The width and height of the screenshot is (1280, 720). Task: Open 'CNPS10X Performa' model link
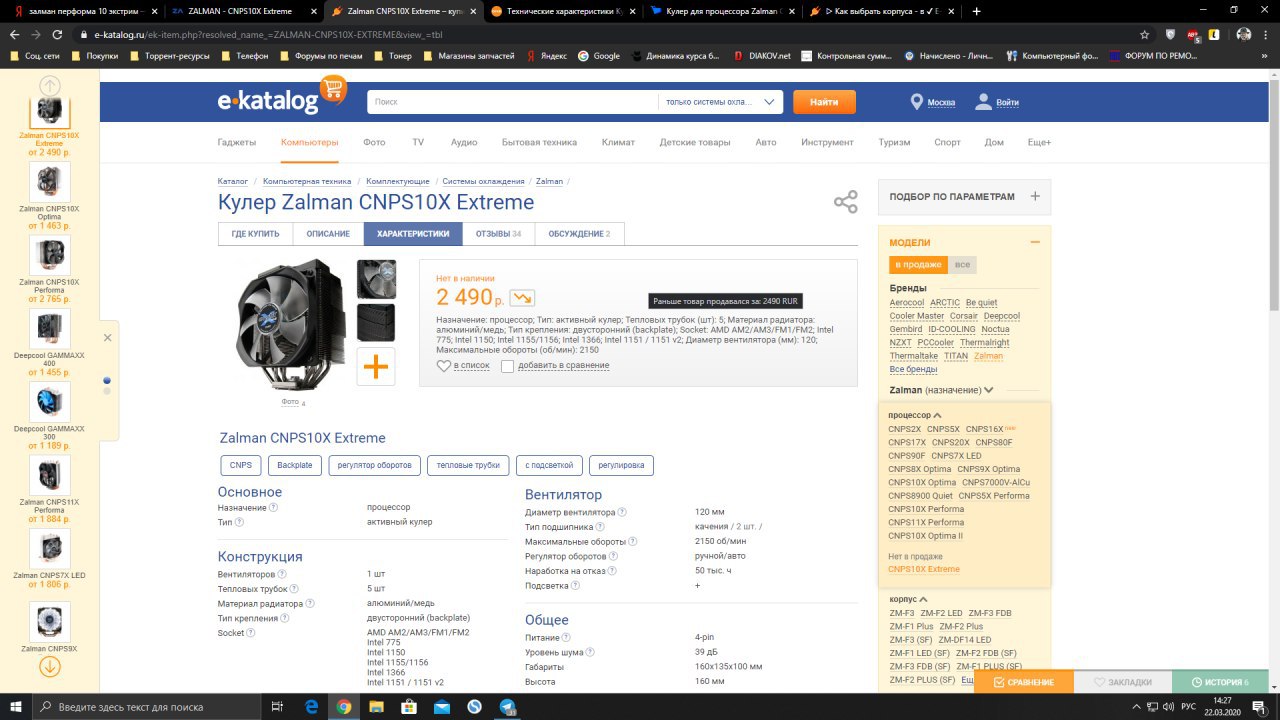click(926, 509)
